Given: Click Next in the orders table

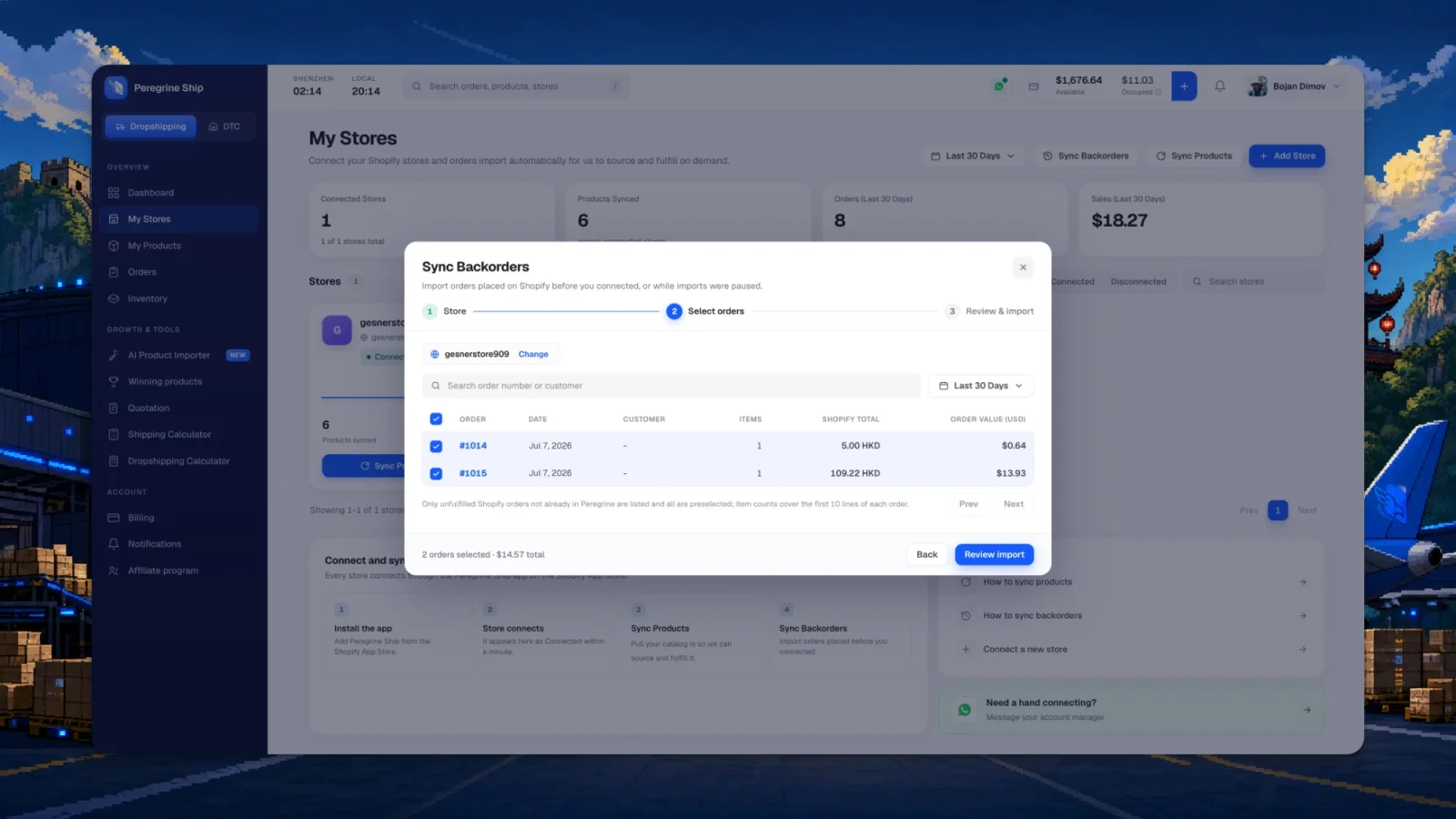Looking at the screenshot, I should point(1013,504).
